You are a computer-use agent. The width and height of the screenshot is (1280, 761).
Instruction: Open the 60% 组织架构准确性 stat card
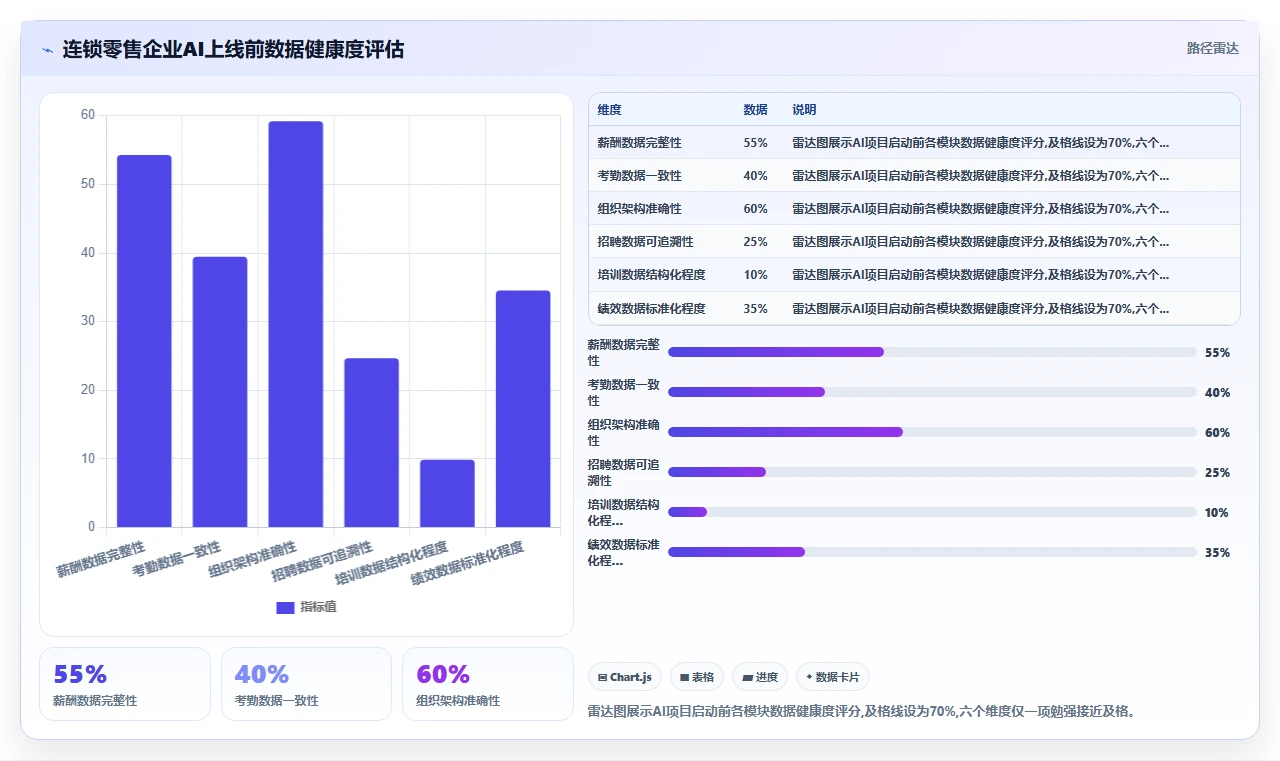488,684
